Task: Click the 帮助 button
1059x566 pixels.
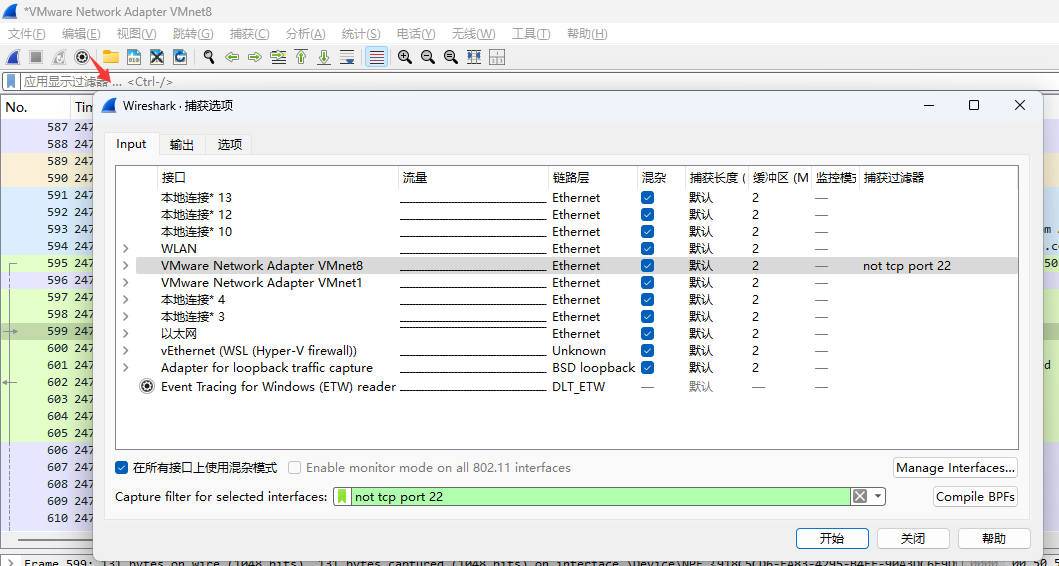Action: pos(994,538)
